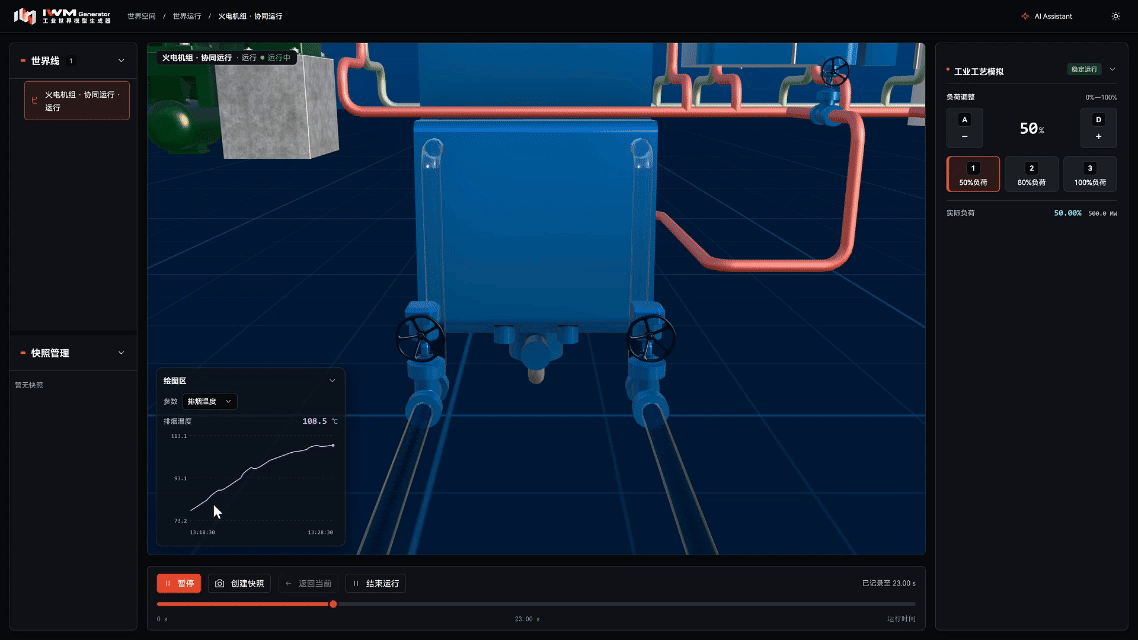Click the IWM Generator logo
The width and height of the screenshot is (1138, 640).
62,16
